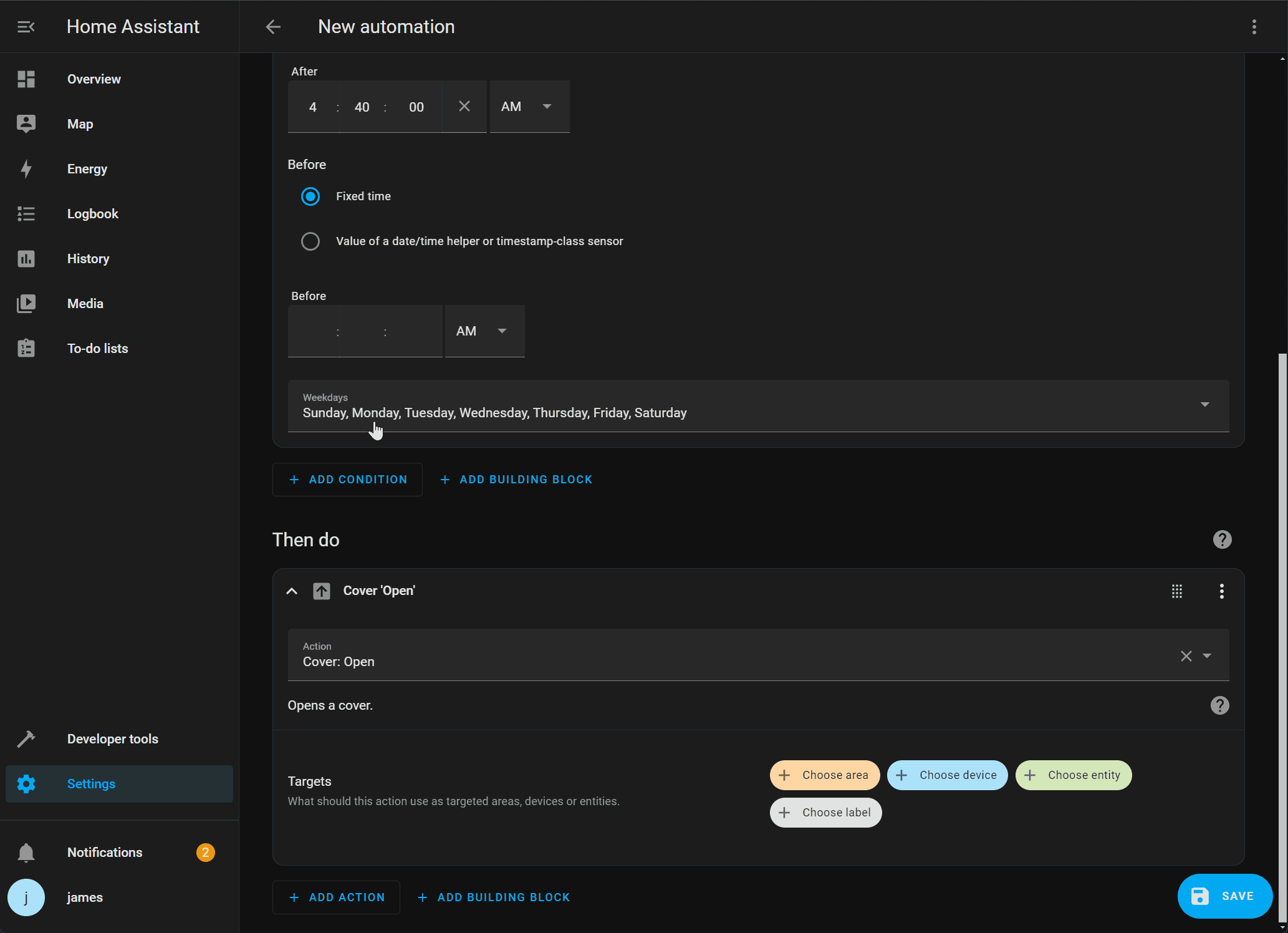
Task: Click the Add Condition button
Action: (347, 480)
